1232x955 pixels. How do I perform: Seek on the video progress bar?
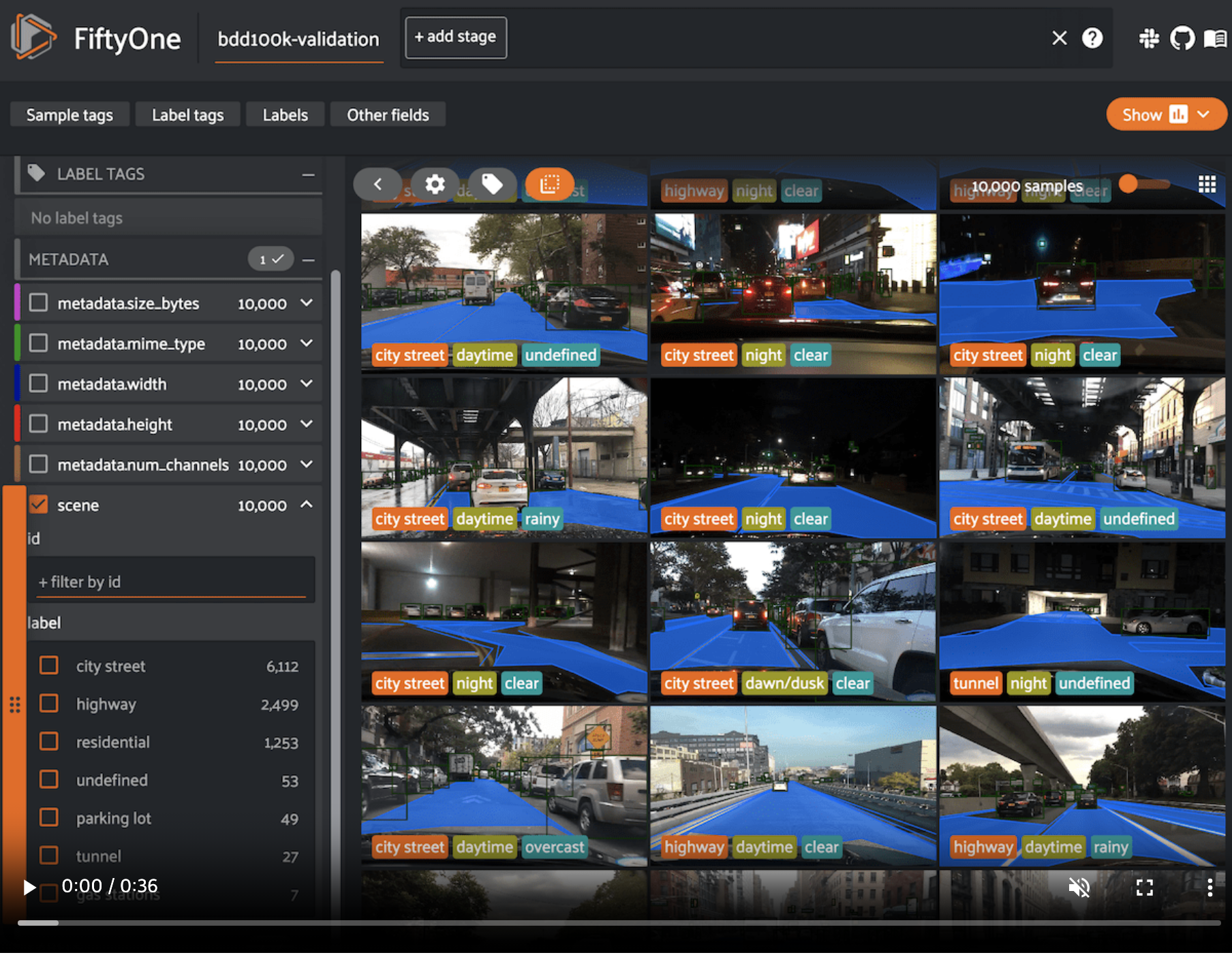click(x=619, y=923)
